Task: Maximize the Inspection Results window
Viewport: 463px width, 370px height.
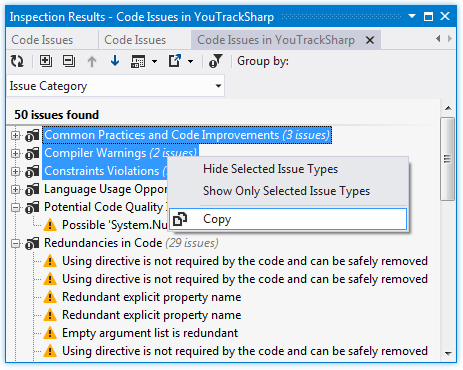Action: 428,16
